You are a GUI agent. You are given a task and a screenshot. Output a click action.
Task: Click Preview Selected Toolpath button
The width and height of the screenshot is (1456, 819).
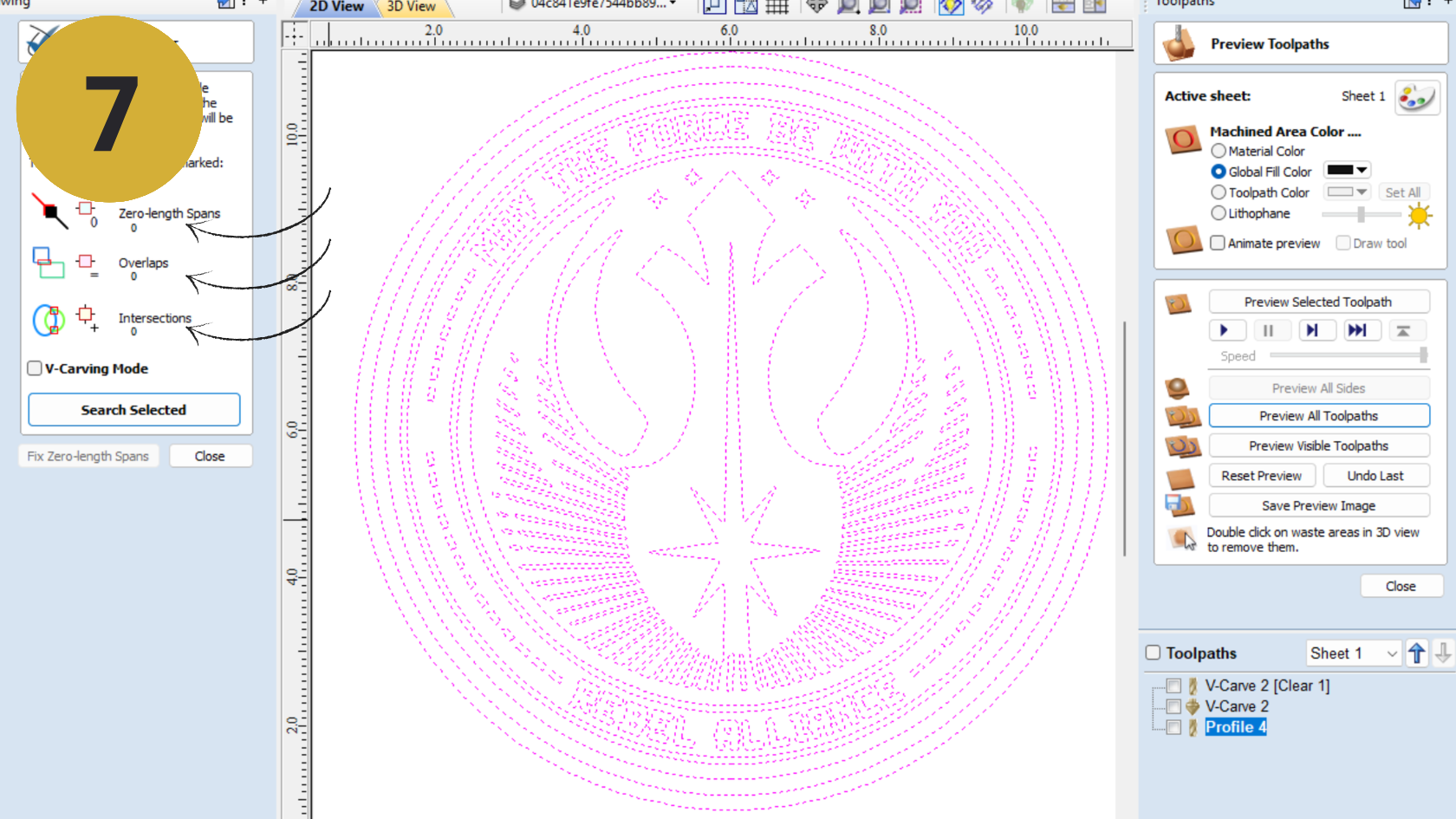click(1318, 302)
